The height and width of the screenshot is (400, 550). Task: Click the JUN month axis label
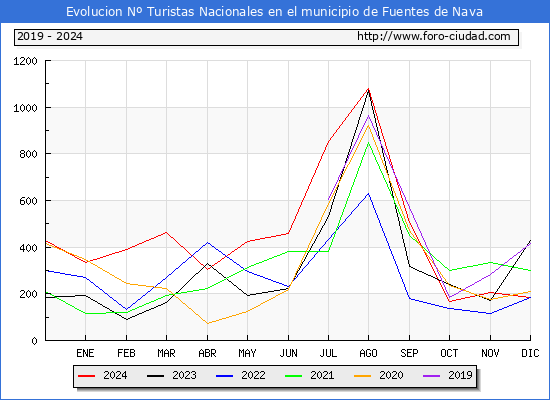pos(288,353)
